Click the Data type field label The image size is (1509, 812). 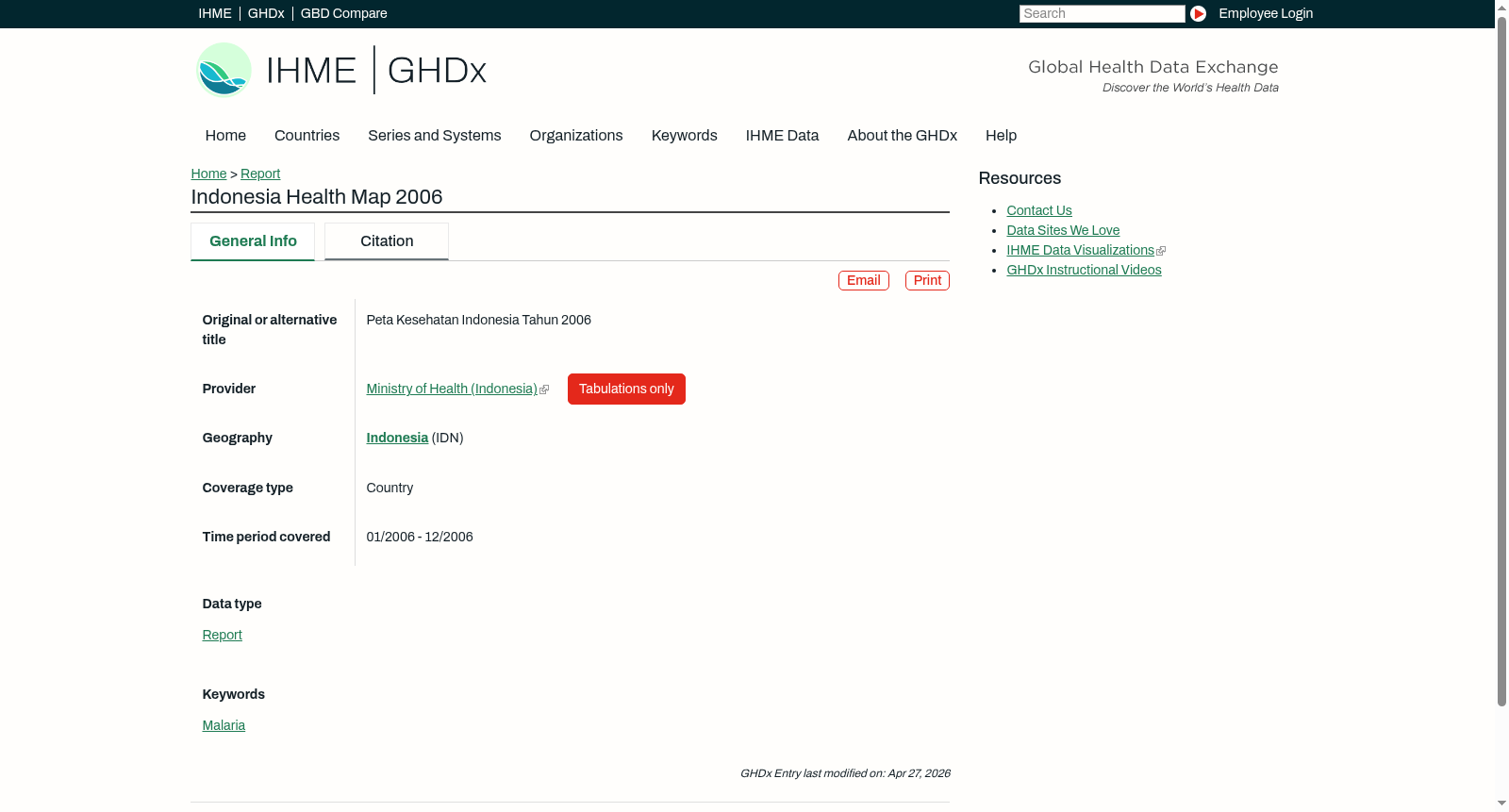coord(232,604)
